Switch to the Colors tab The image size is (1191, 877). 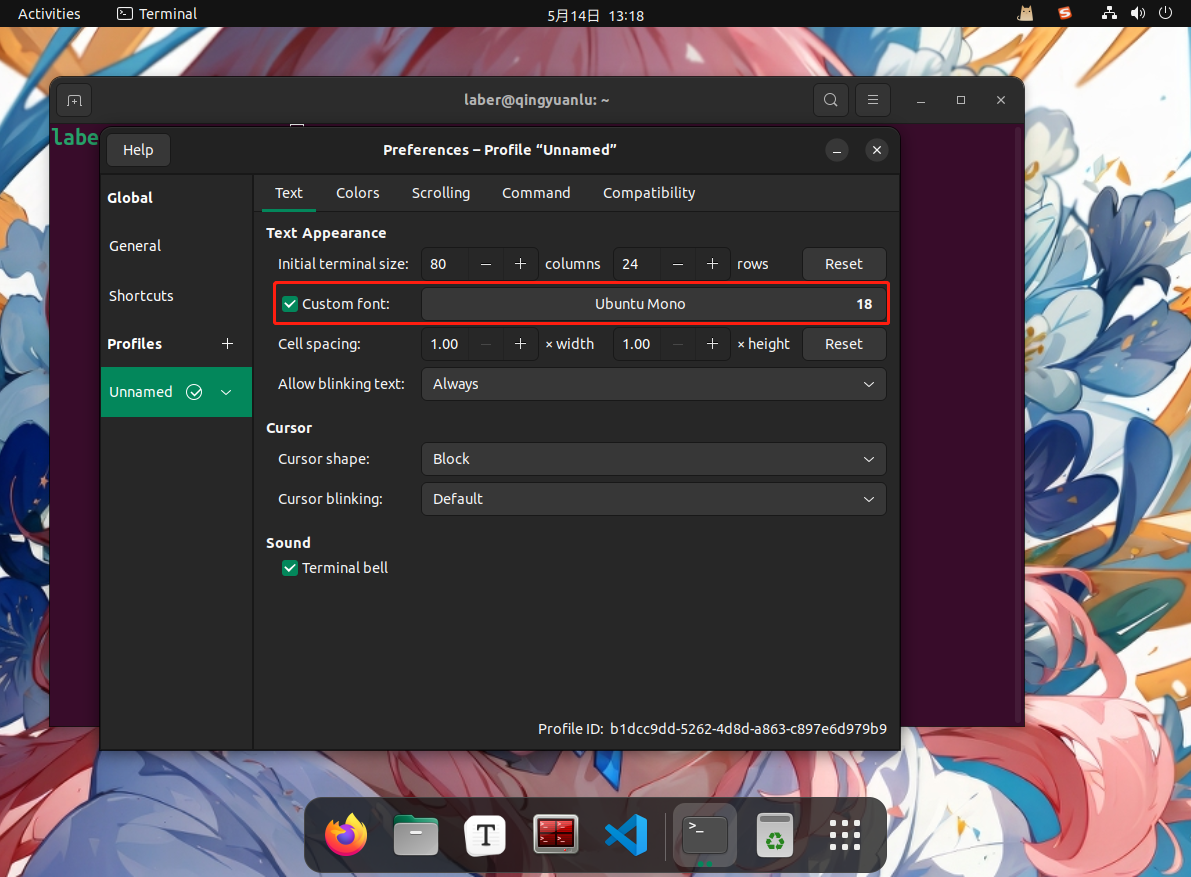tap(358, 193)
